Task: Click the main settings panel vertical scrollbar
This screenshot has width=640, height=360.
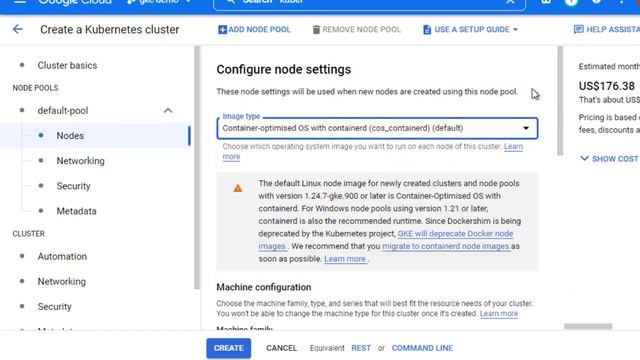Action: point(560,101)
